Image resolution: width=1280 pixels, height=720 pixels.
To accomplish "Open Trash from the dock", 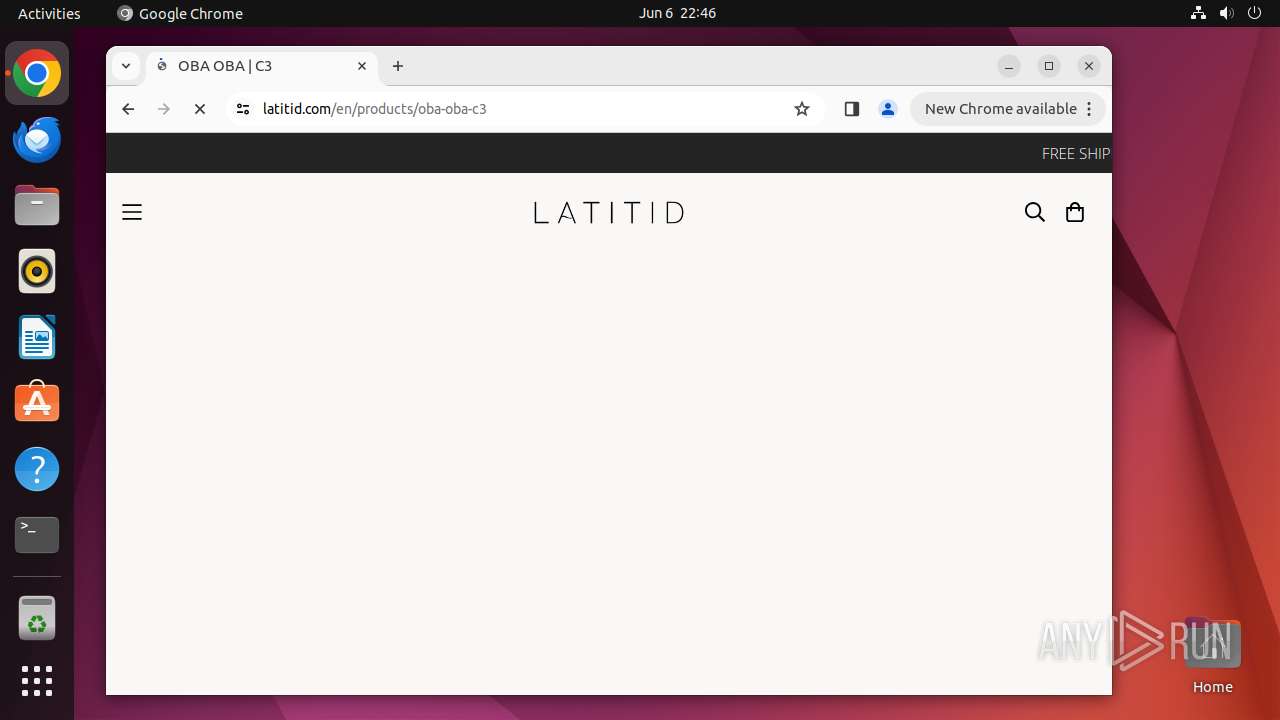I will [x=37, y=619].
